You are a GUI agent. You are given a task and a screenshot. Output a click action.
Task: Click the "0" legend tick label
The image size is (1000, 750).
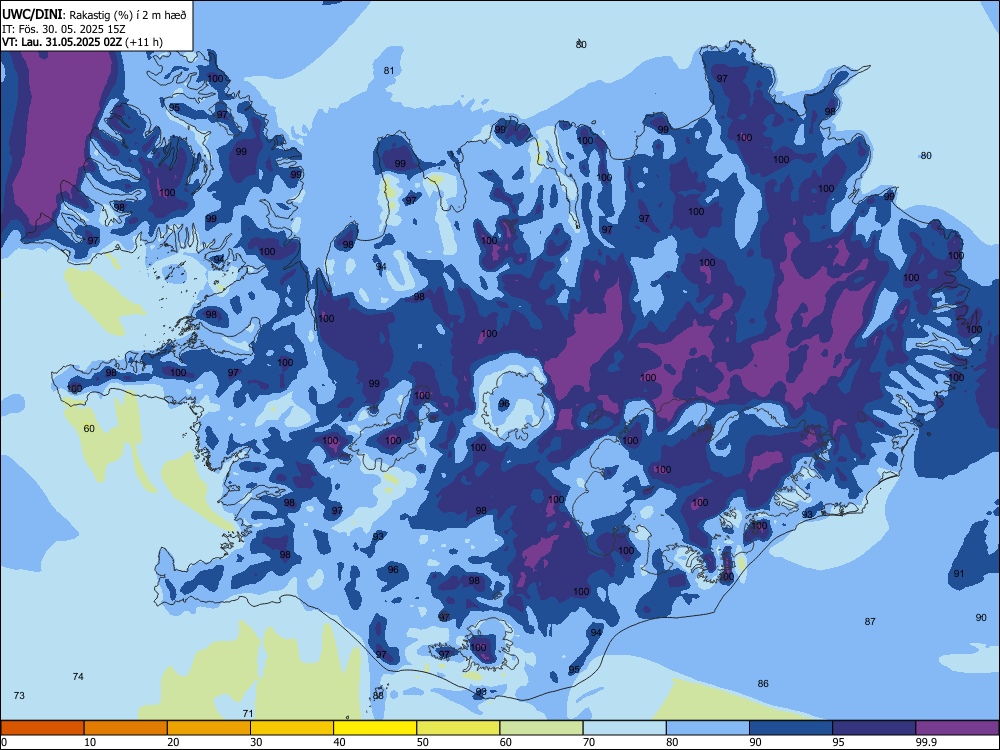(4, 742)
